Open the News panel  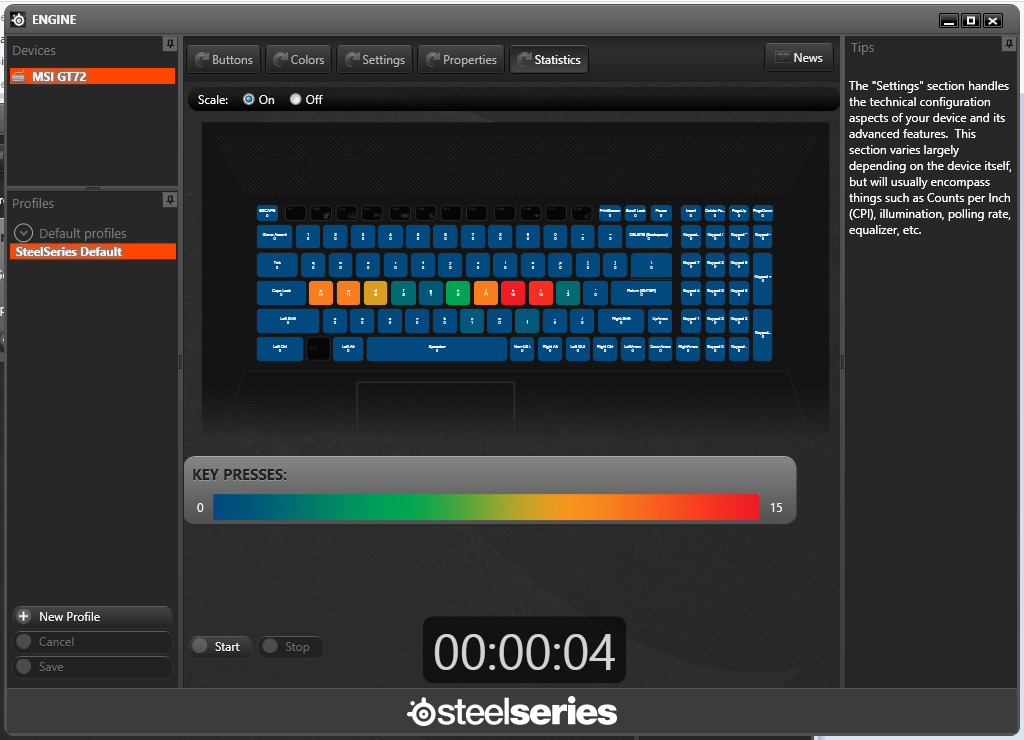click(799, 57)
